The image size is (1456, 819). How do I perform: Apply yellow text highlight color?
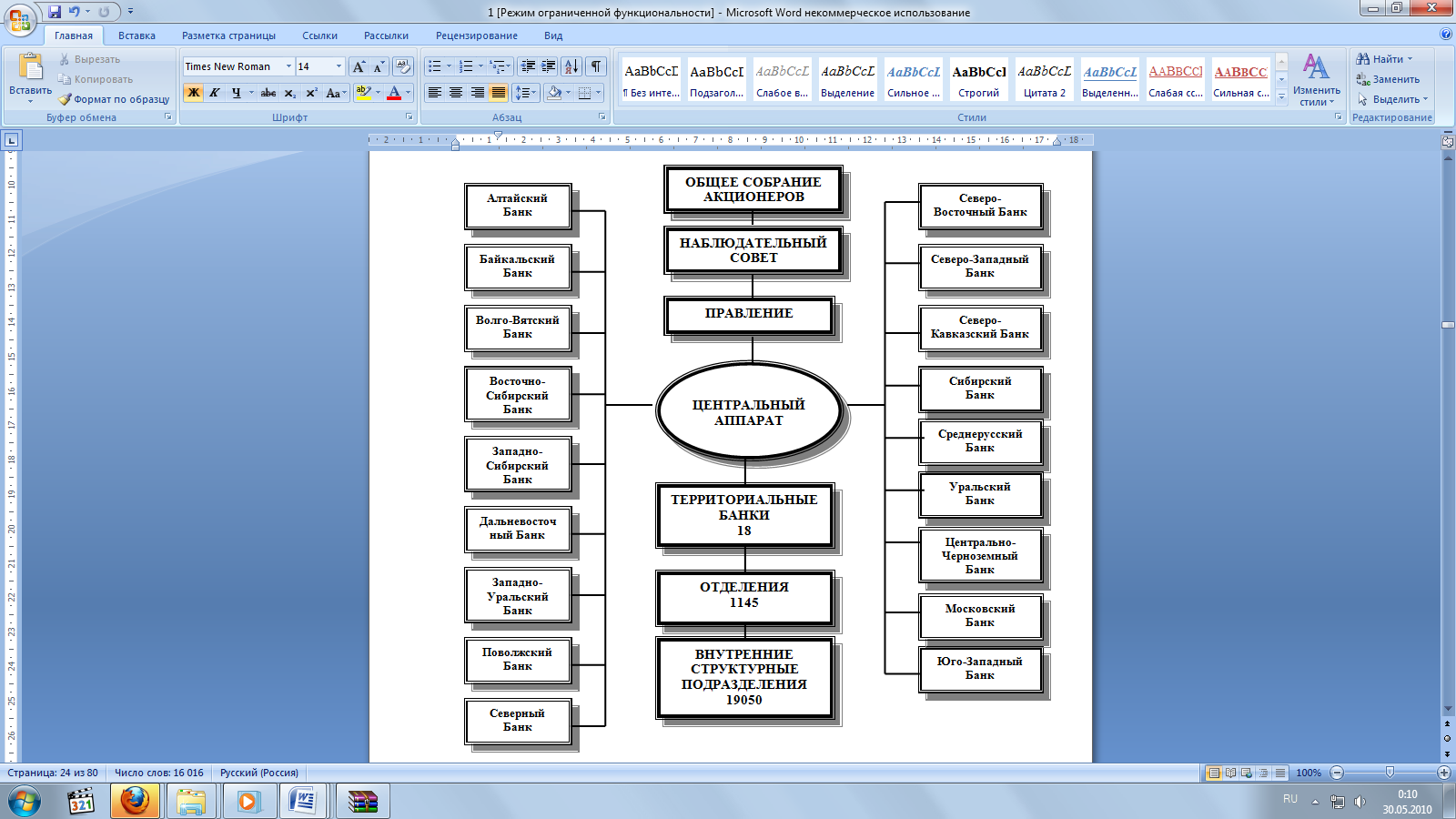pos(363,93)
